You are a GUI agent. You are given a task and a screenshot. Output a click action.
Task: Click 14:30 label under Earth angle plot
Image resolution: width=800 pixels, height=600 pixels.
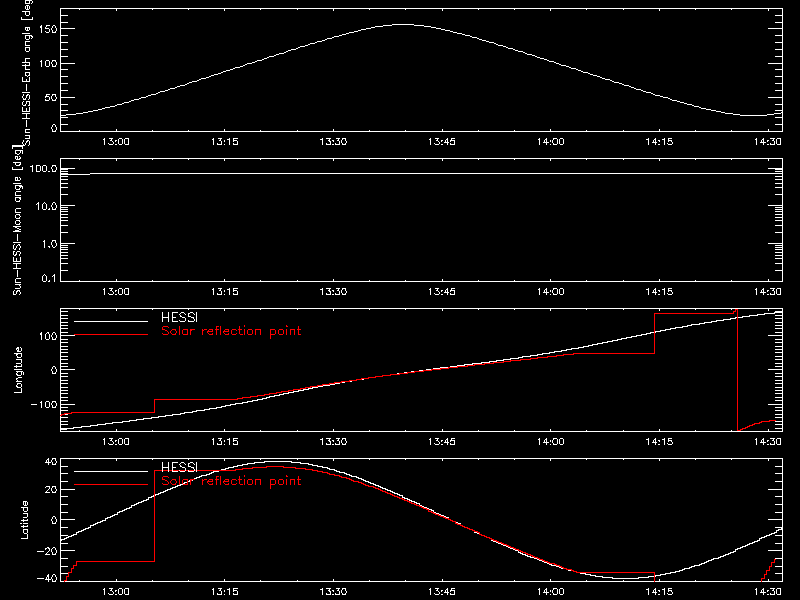tap(768, 142)
